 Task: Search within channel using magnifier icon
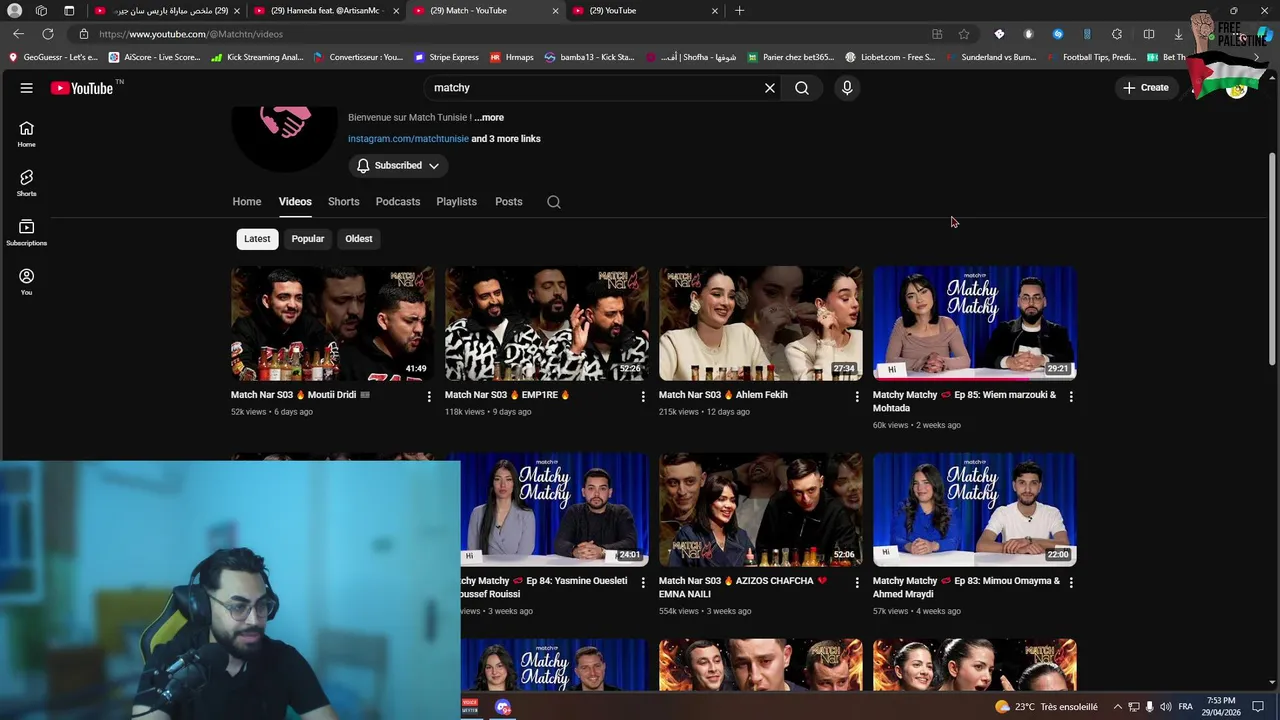(554, 202)
